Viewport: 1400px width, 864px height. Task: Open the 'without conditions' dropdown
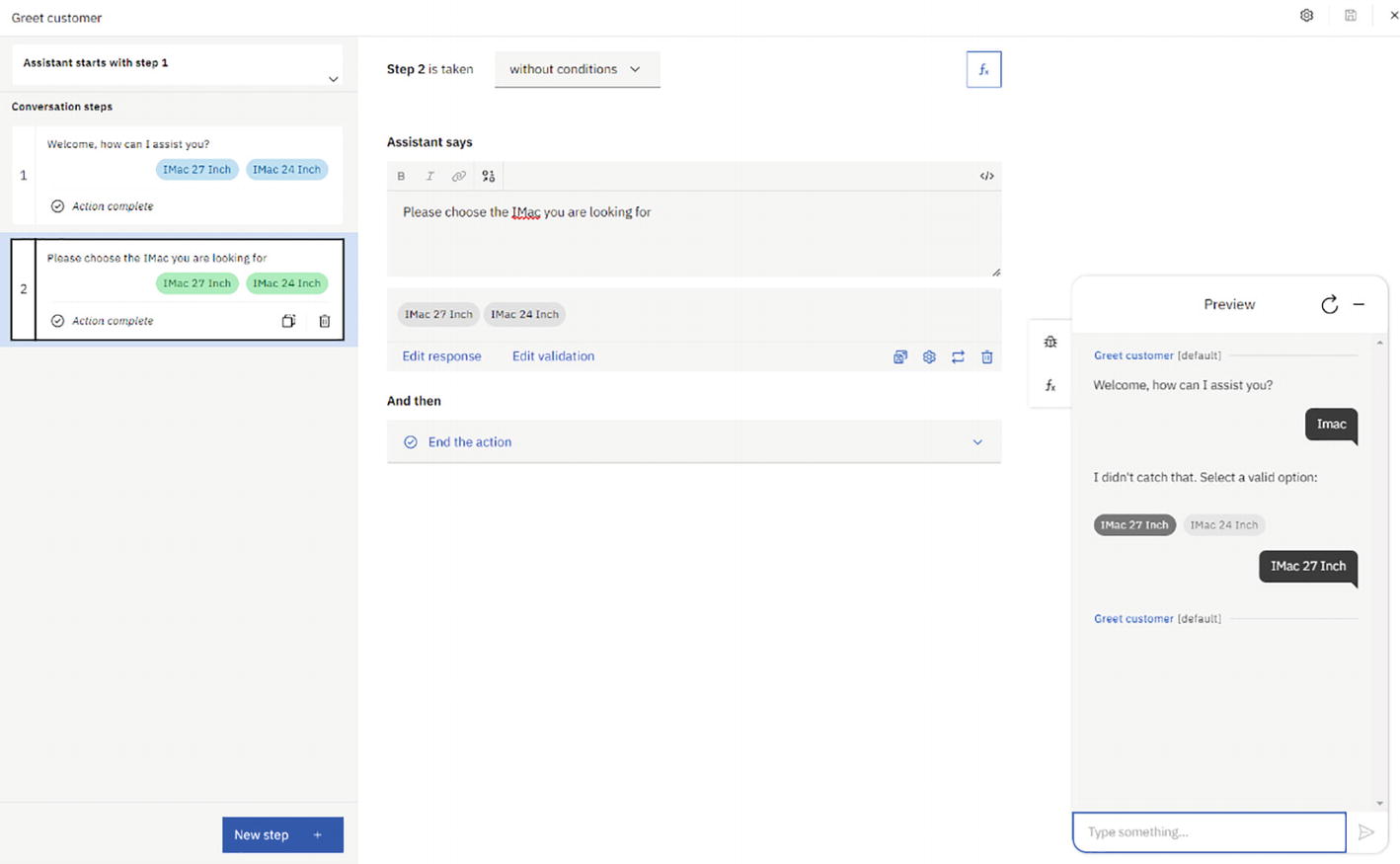[x=577, y=69]
